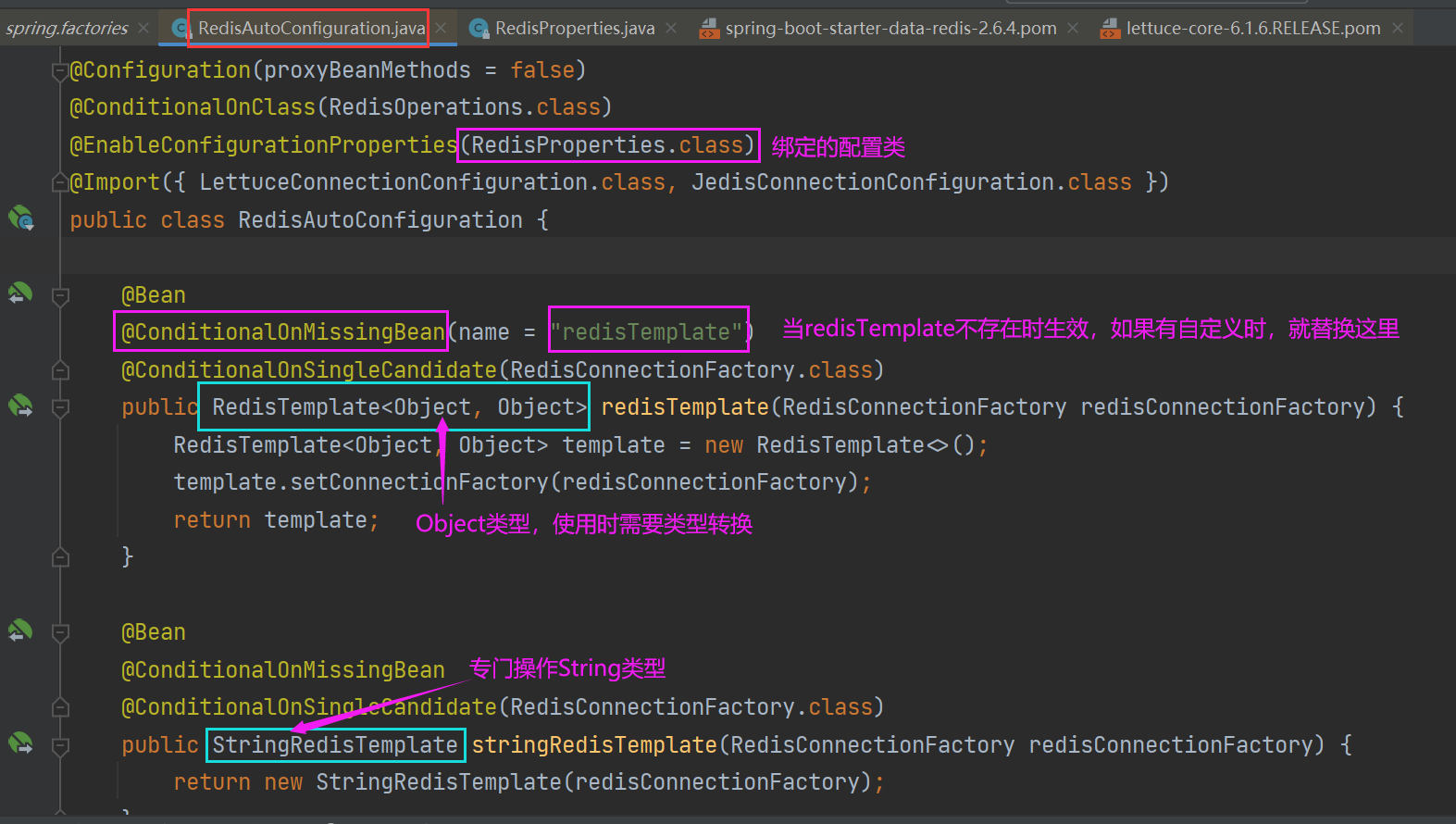Click class name RedisAutoConfiguration in declaration

(380, 220)
